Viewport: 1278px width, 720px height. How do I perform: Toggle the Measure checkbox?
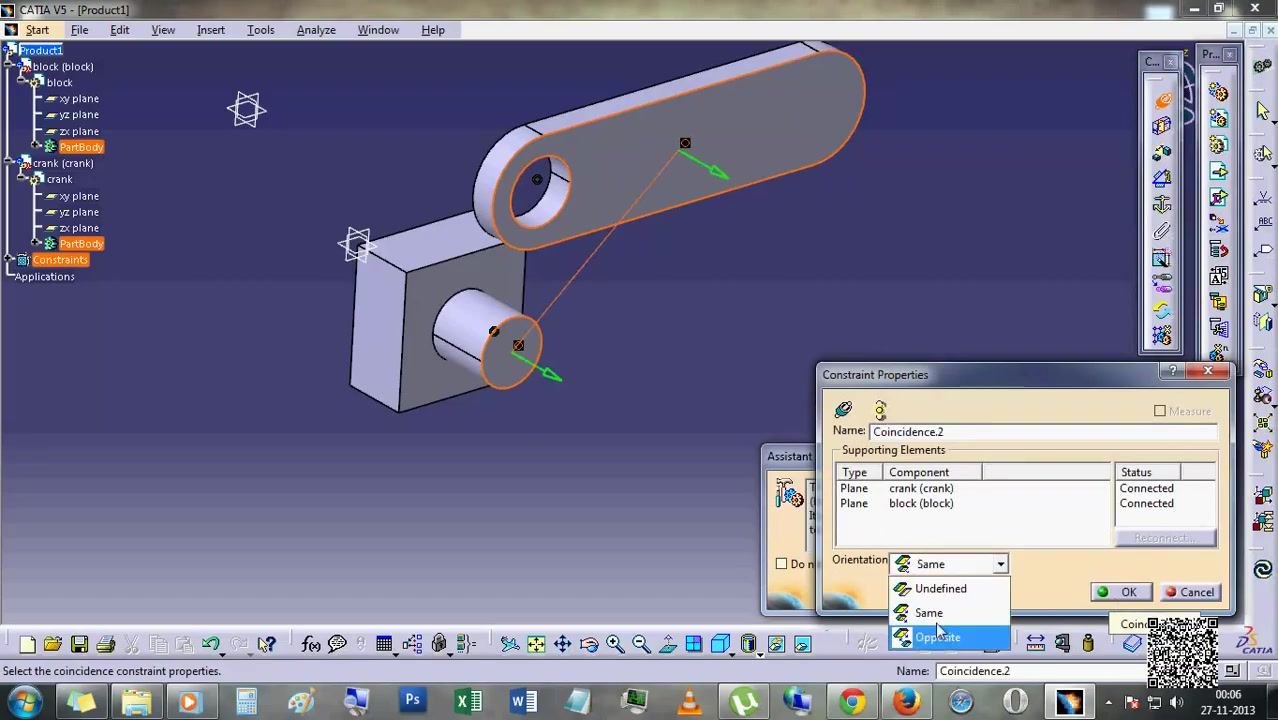click(1160, 411)
